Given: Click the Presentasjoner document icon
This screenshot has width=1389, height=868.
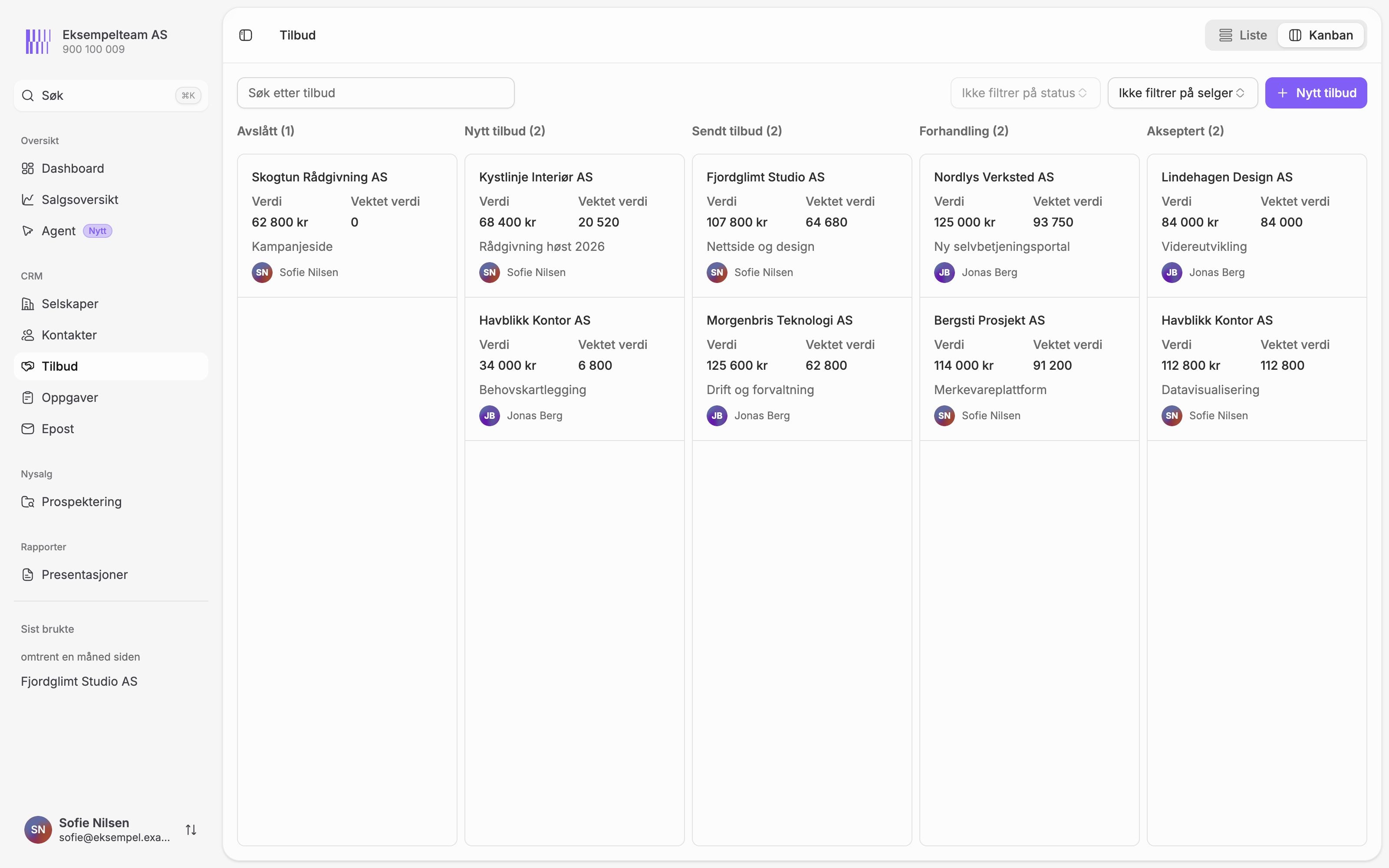Looking at the screenshot, I should [27, 575].
